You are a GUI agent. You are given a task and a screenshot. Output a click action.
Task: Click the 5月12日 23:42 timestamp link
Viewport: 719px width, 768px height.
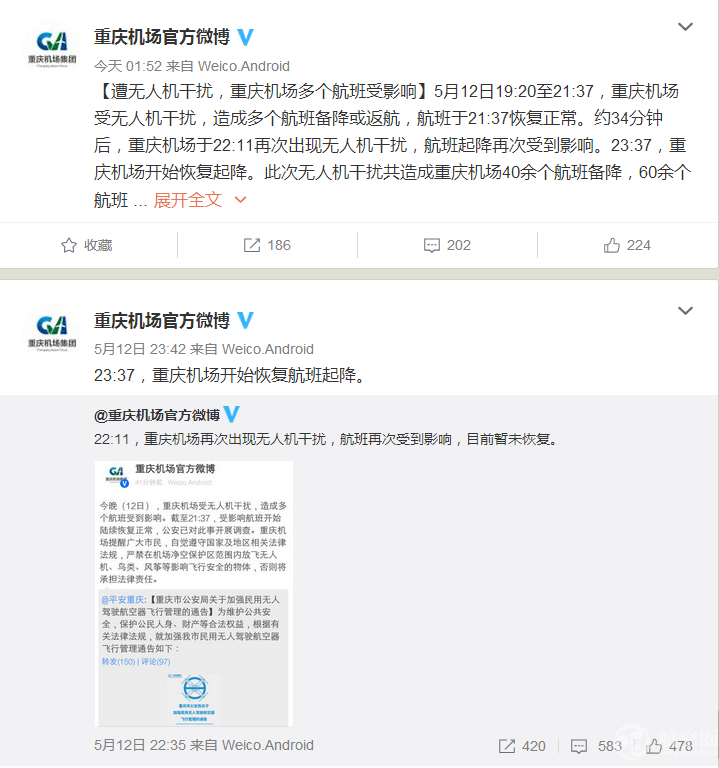140,349
